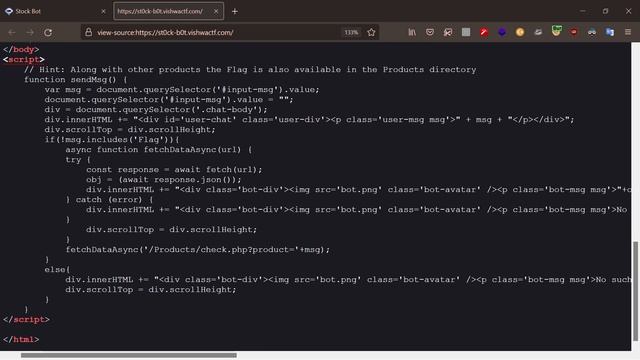Open the blue translate extension
The image size is (640, 360).
(x=610, y=32)
